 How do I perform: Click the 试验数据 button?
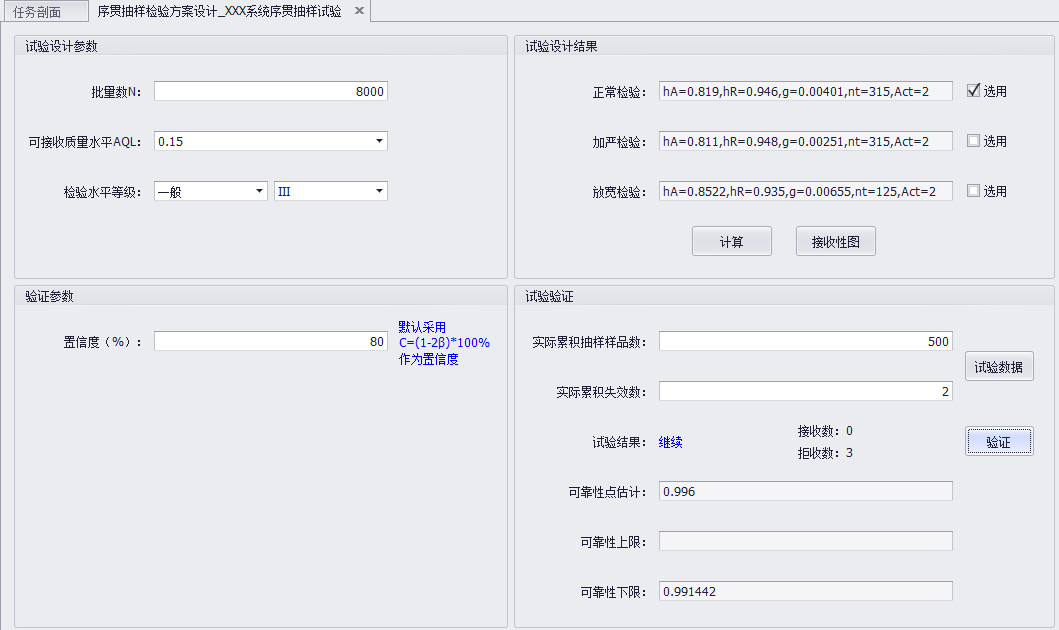pyautogui.click(x=998, y=365)
